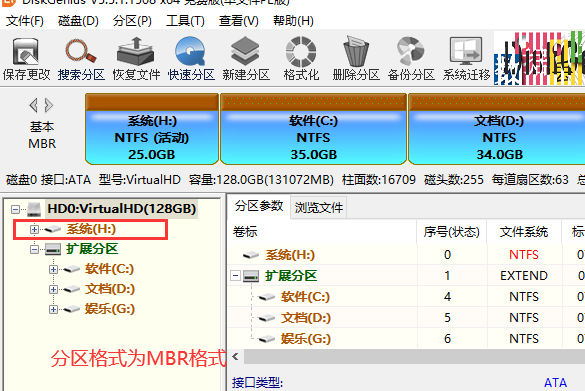The height and width of the screenshot is (391, 585).
Task: Open the 文件(F) menu
Action: pyautogui.click(x=25, y=21)
